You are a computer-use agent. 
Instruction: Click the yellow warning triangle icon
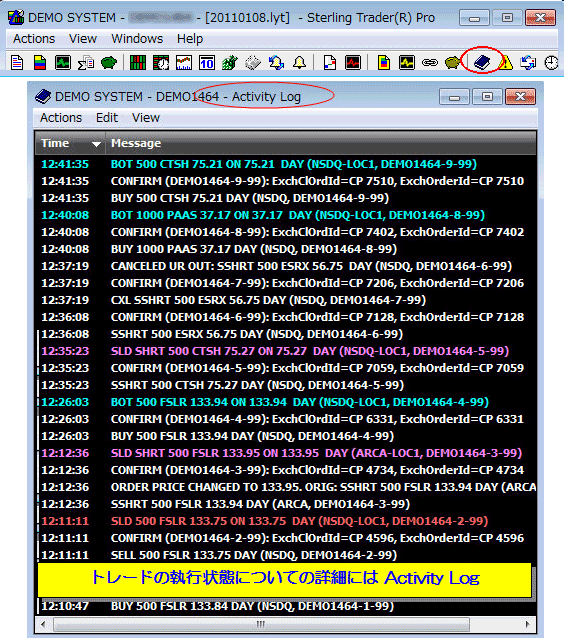click(x=505, y=63)
